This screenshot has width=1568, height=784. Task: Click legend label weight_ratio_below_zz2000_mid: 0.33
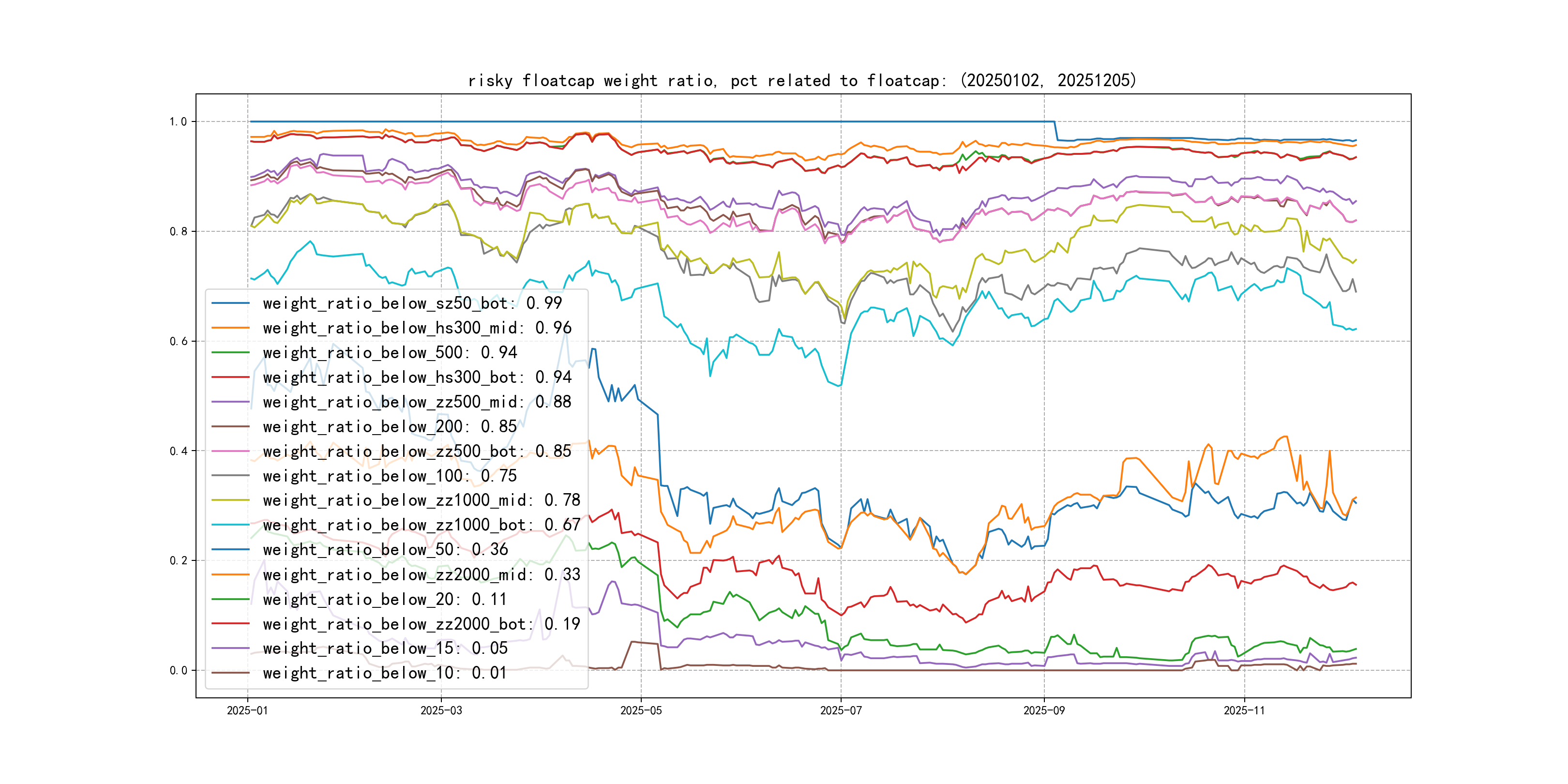pyautogui.click(x=421, y=574)
